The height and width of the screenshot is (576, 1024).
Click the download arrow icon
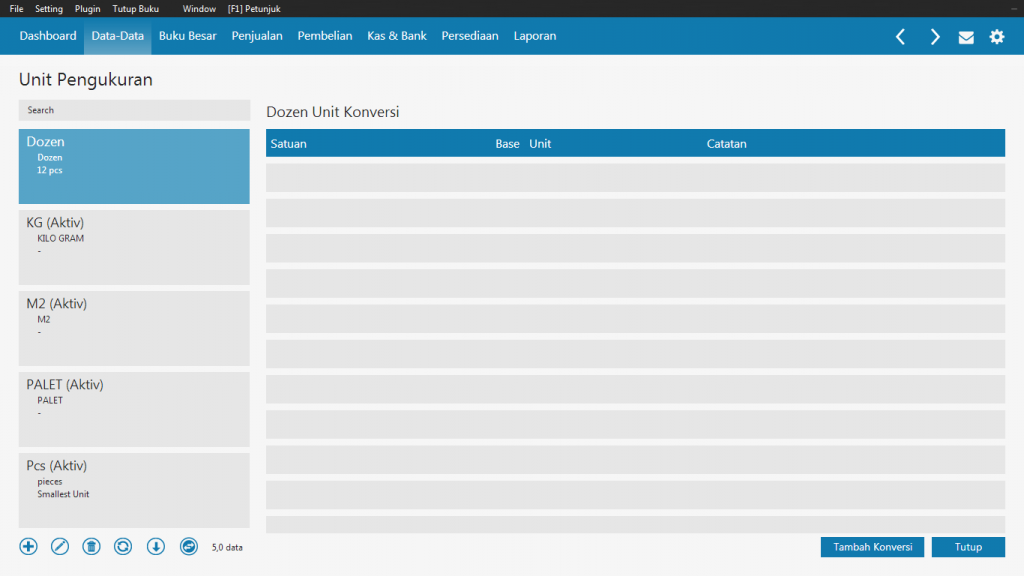point(155,546)
